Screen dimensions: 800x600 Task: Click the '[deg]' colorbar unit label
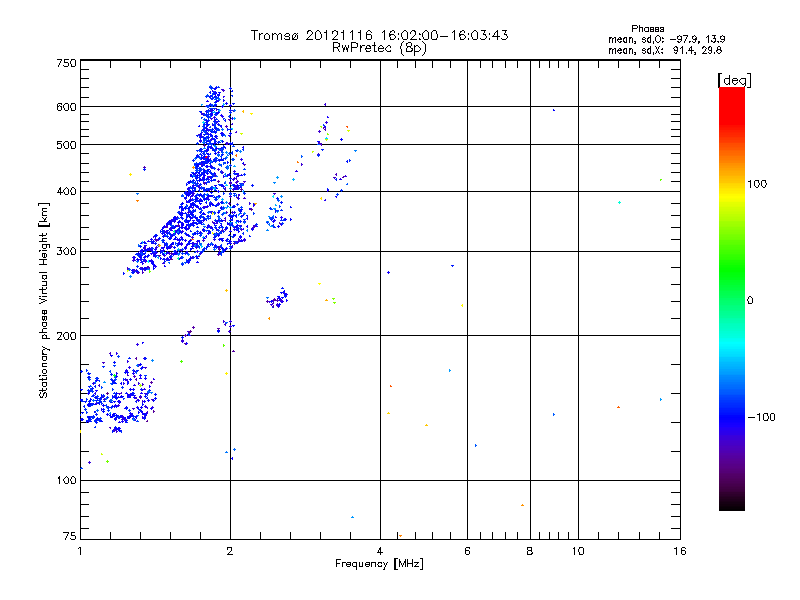pyautogui.click(x=734, y=81)
